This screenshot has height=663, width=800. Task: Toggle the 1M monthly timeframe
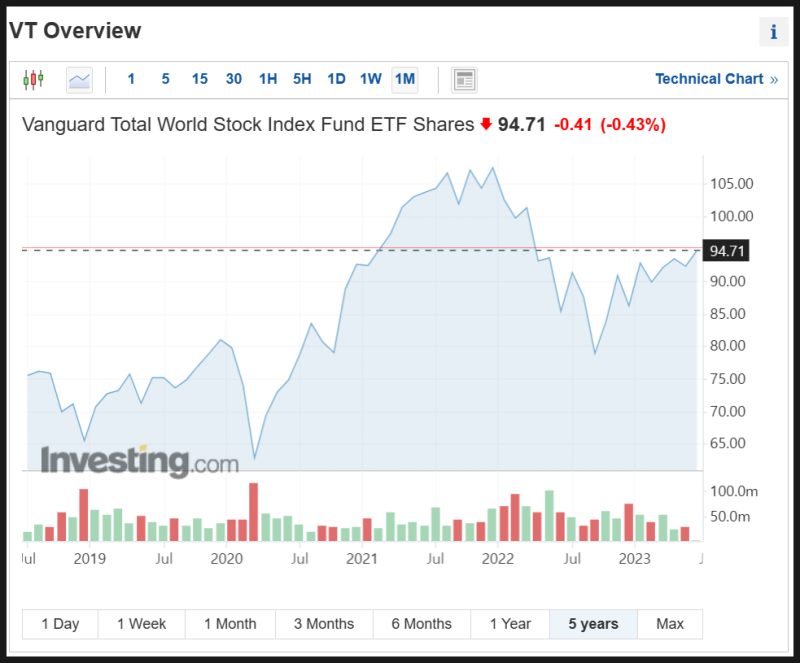pyautogui.click(x=404, y=78)
